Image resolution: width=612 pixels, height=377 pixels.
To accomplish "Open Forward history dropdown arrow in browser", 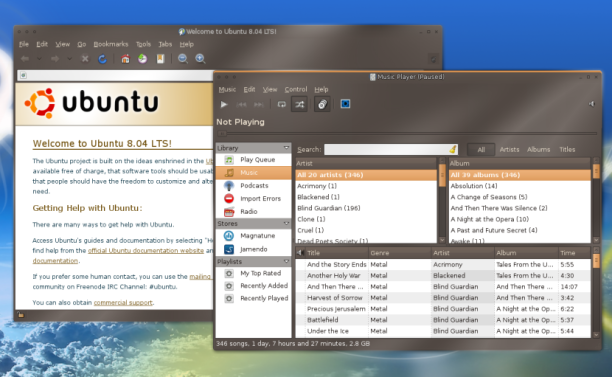I will tap(69, 59).
